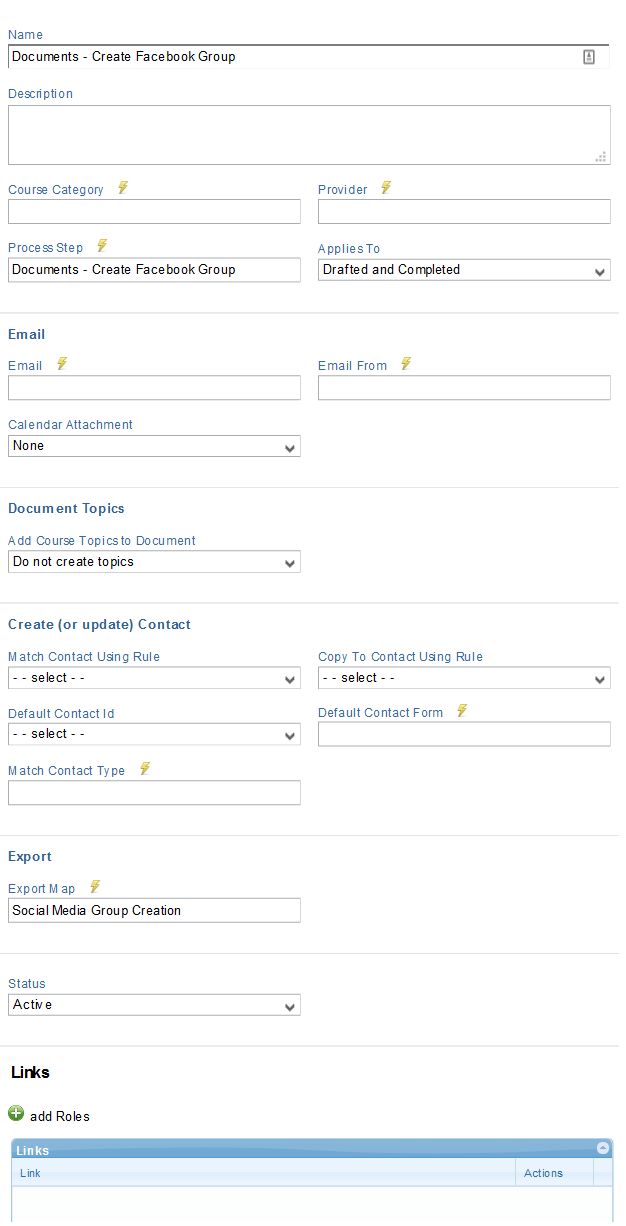Click the icon inside the Name field
Image resolution: width=626 pixels, height=1226 pixels.
[589, 57]
